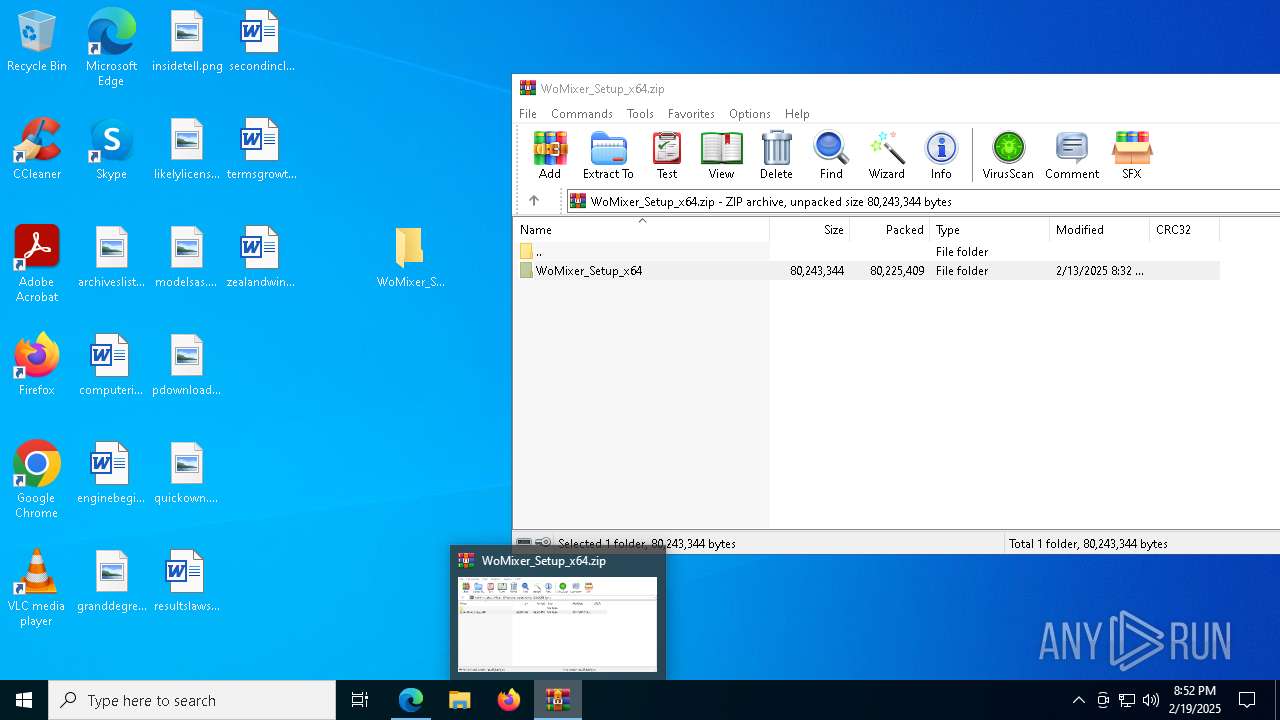
Task: Select the CCleaner desktop shortcut
Action: click(x=37, y=150)
